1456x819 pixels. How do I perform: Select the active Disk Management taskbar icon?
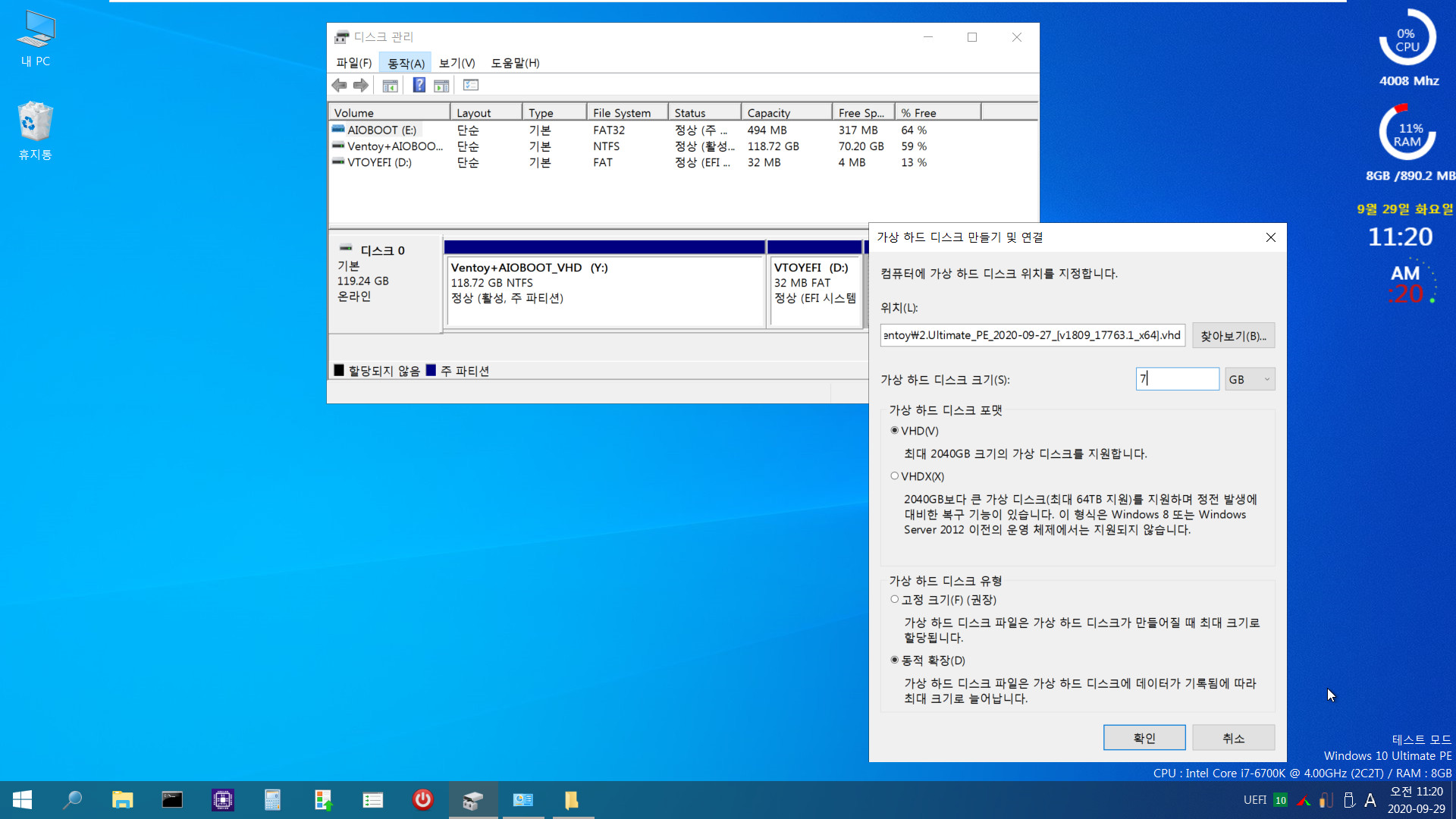473,800
